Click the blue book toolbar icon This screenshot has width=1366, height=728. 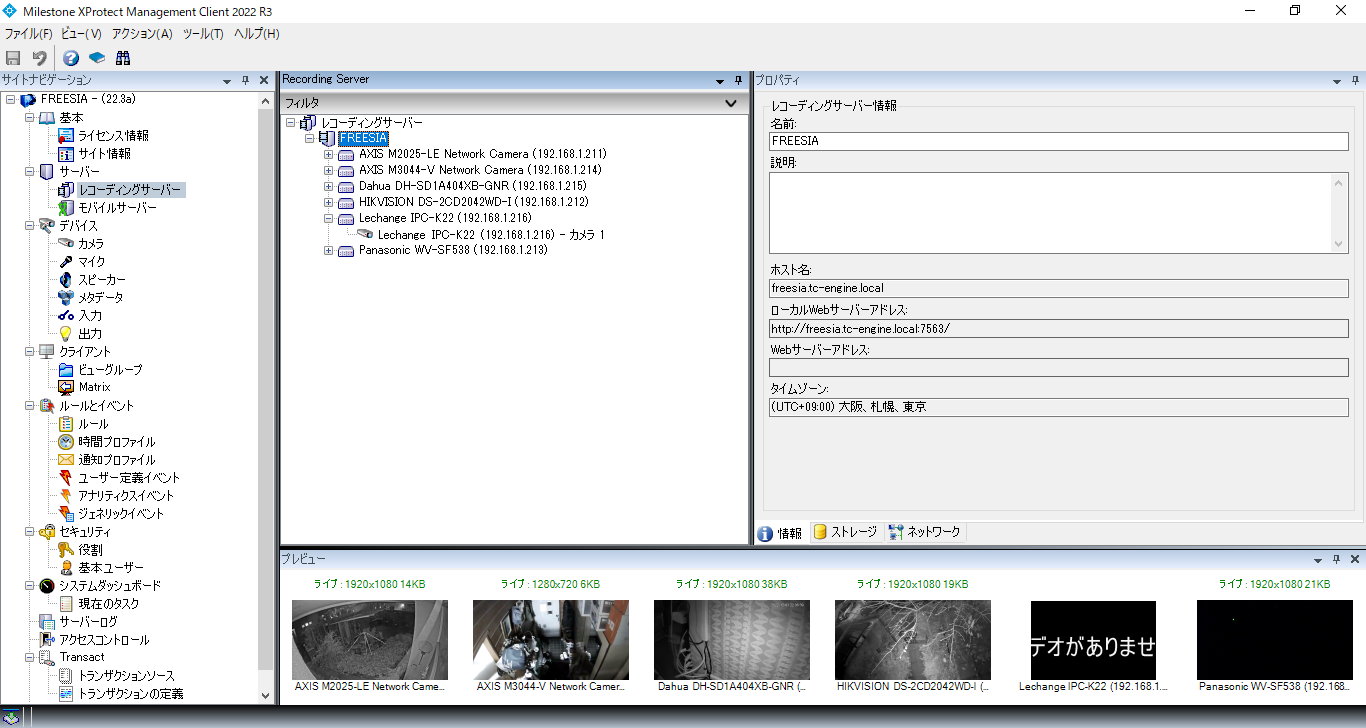pos(97,58)
